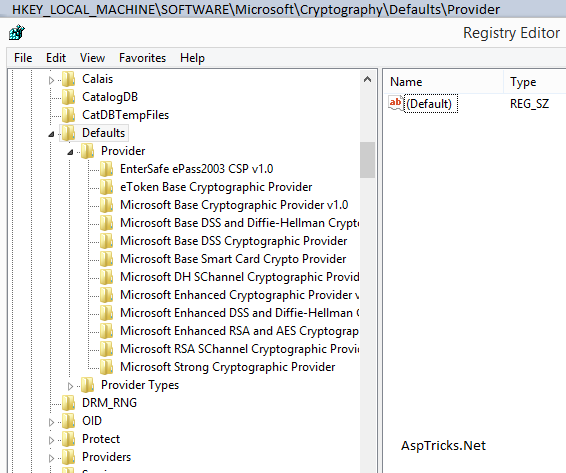The width and height of the screenshot is (566, 473).
Task: Select Microsoft Enhanced DSS and Diffie-Hellman key
Action: 239,313
